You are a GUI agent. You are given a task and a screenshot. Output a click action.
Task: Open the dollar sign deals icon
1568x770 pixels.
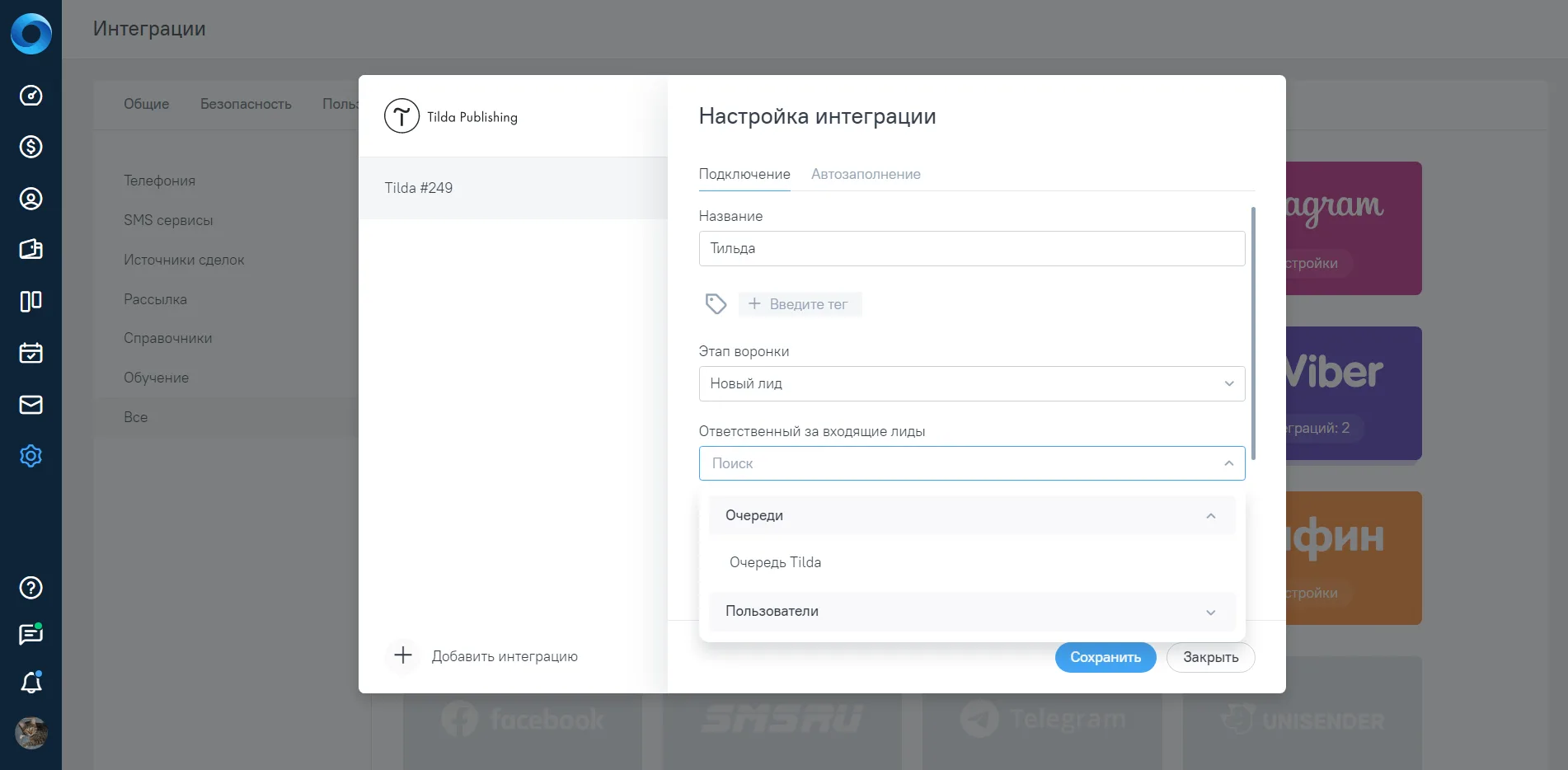[31, 147]
